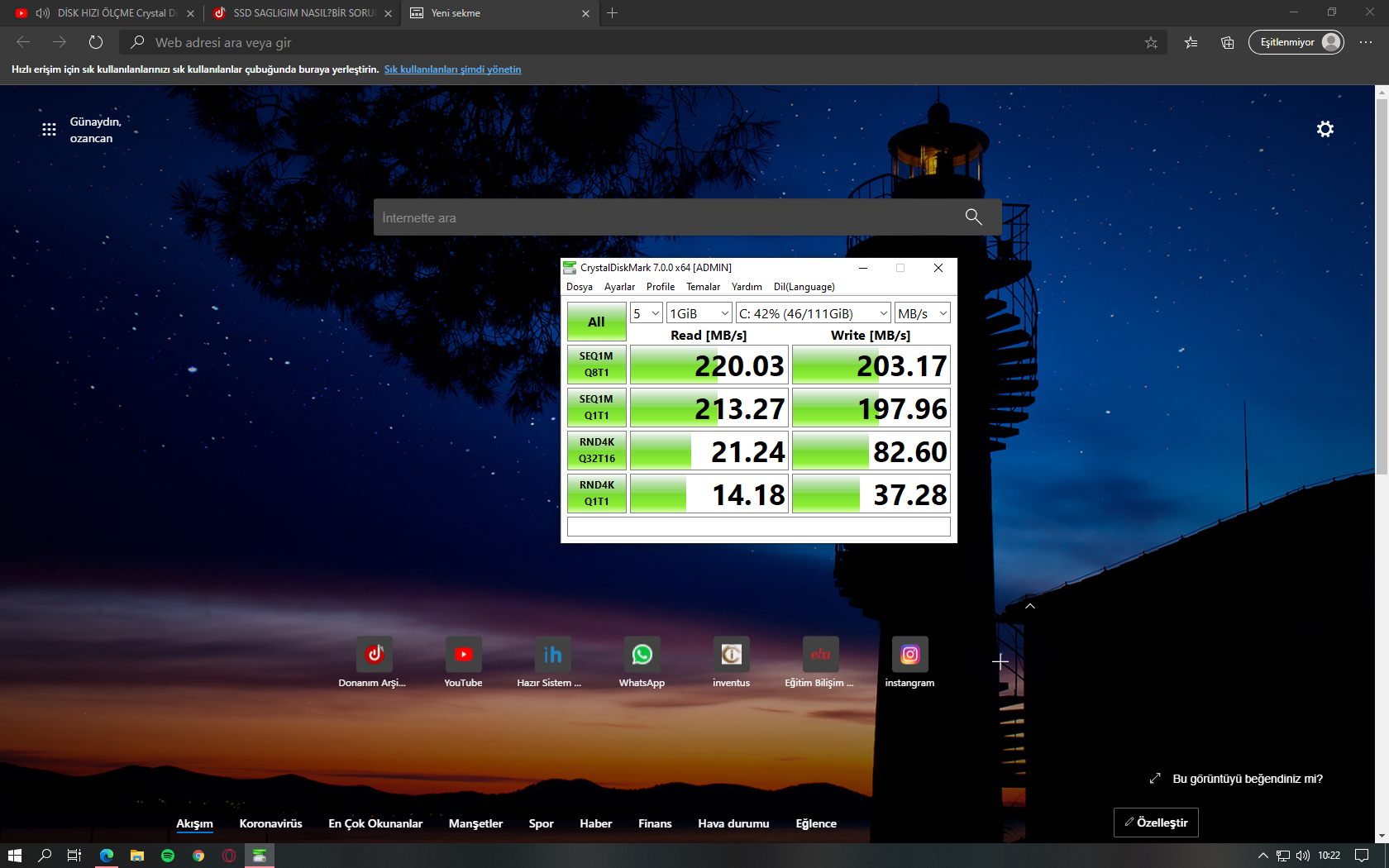The width and height of the screenshot is (1389, 868).
Task: Add a new quick link with plus icon
Action: (x=1000, y=661)
